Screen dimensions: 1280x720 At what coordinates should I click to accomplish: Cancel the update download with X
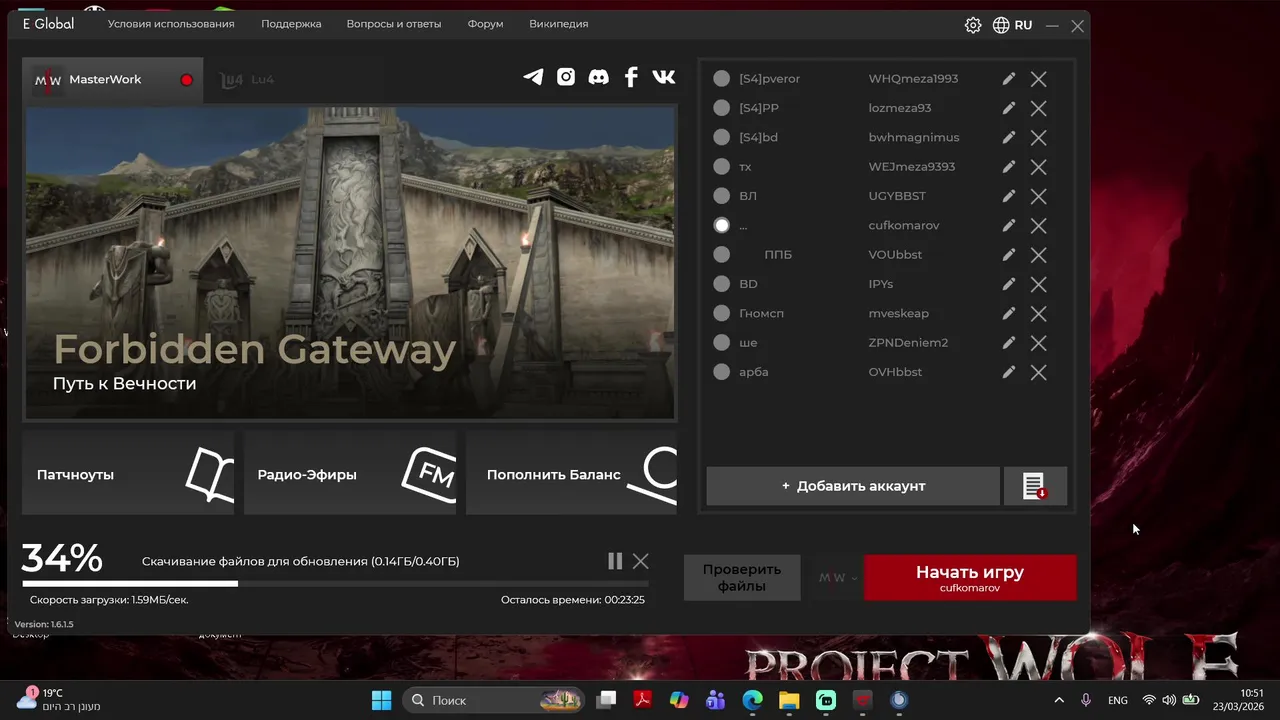[x=641, y=561]
